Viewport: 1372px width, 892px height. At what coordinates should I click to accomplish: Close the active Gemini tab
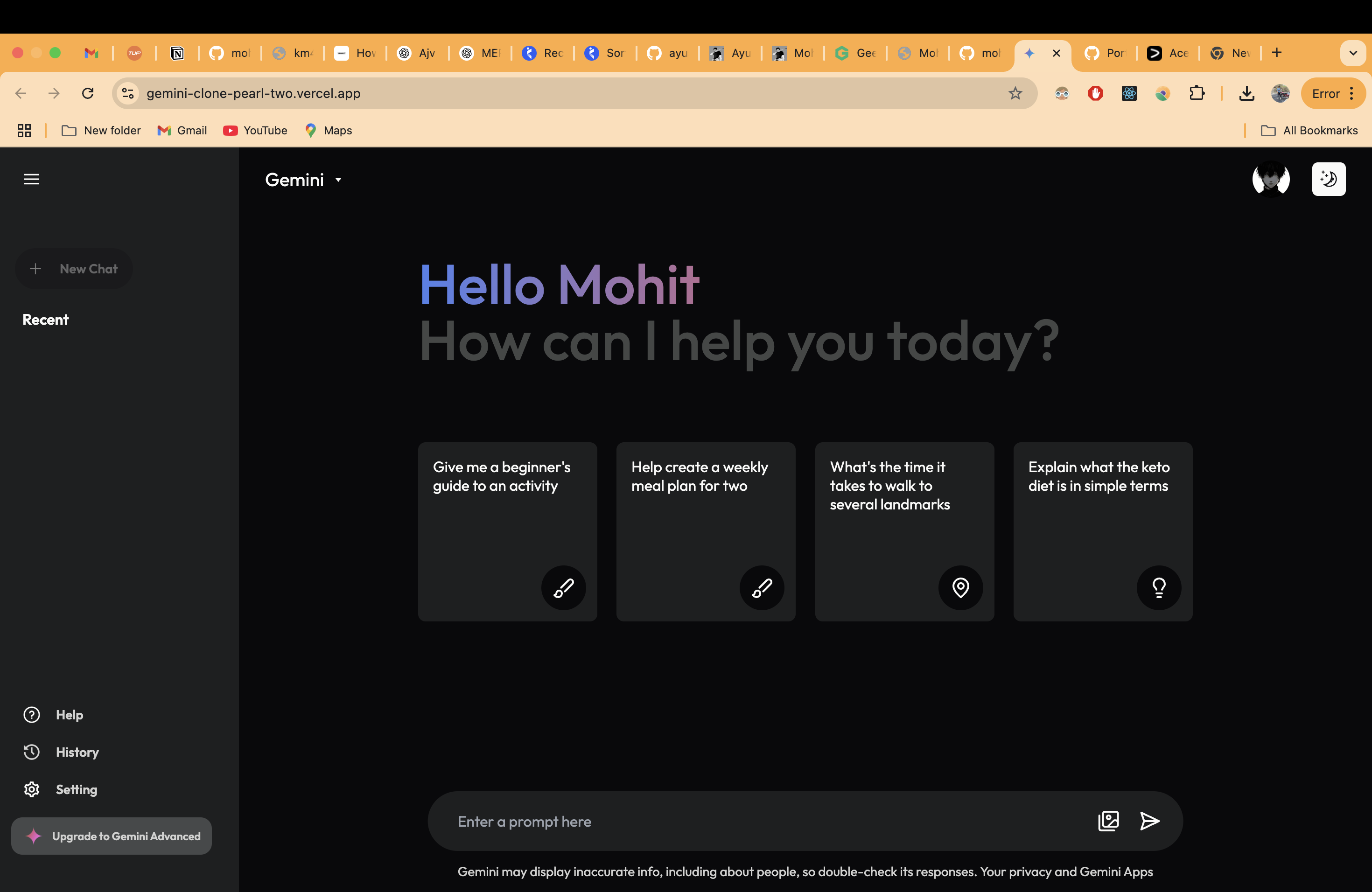[1056, 53]
